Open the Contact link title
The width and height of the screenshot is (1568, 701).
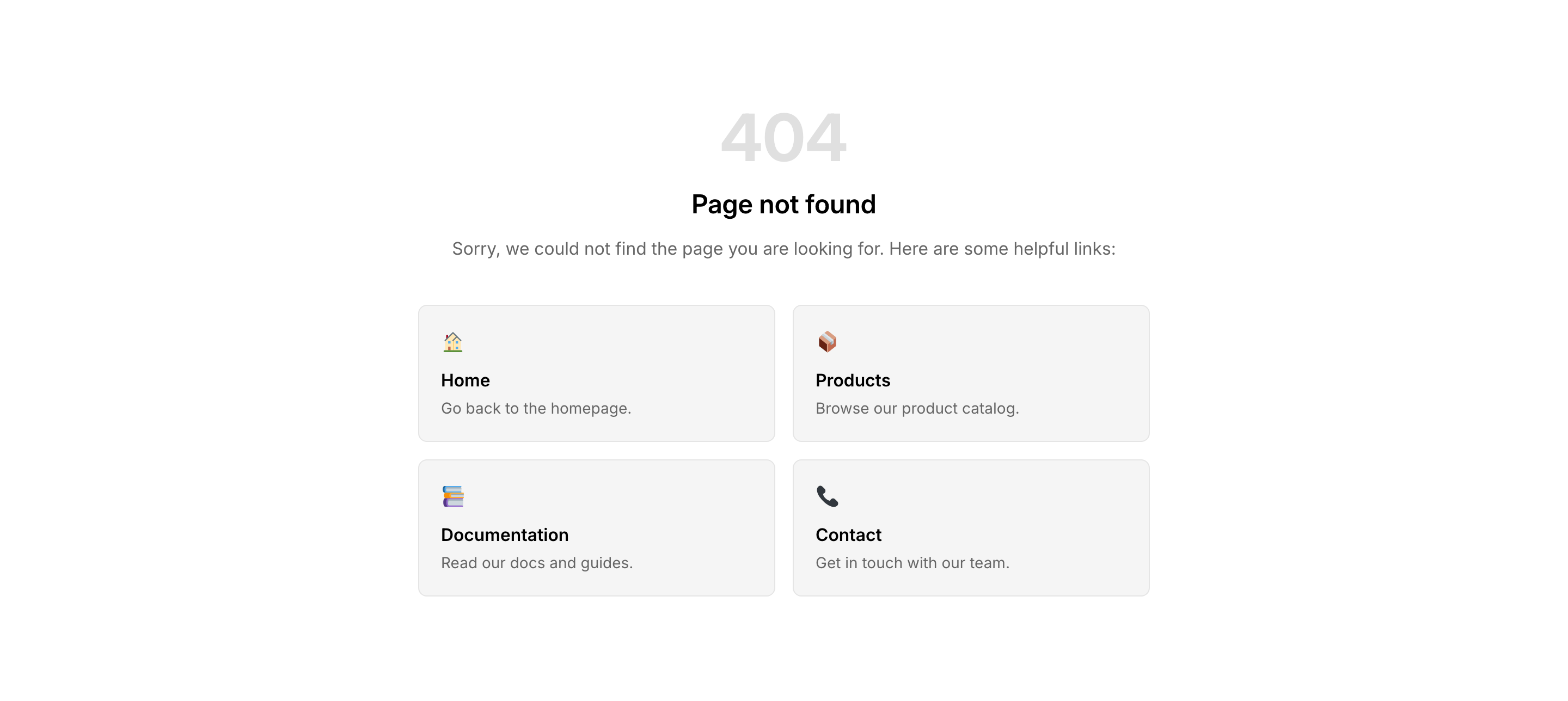pos(848,535)
